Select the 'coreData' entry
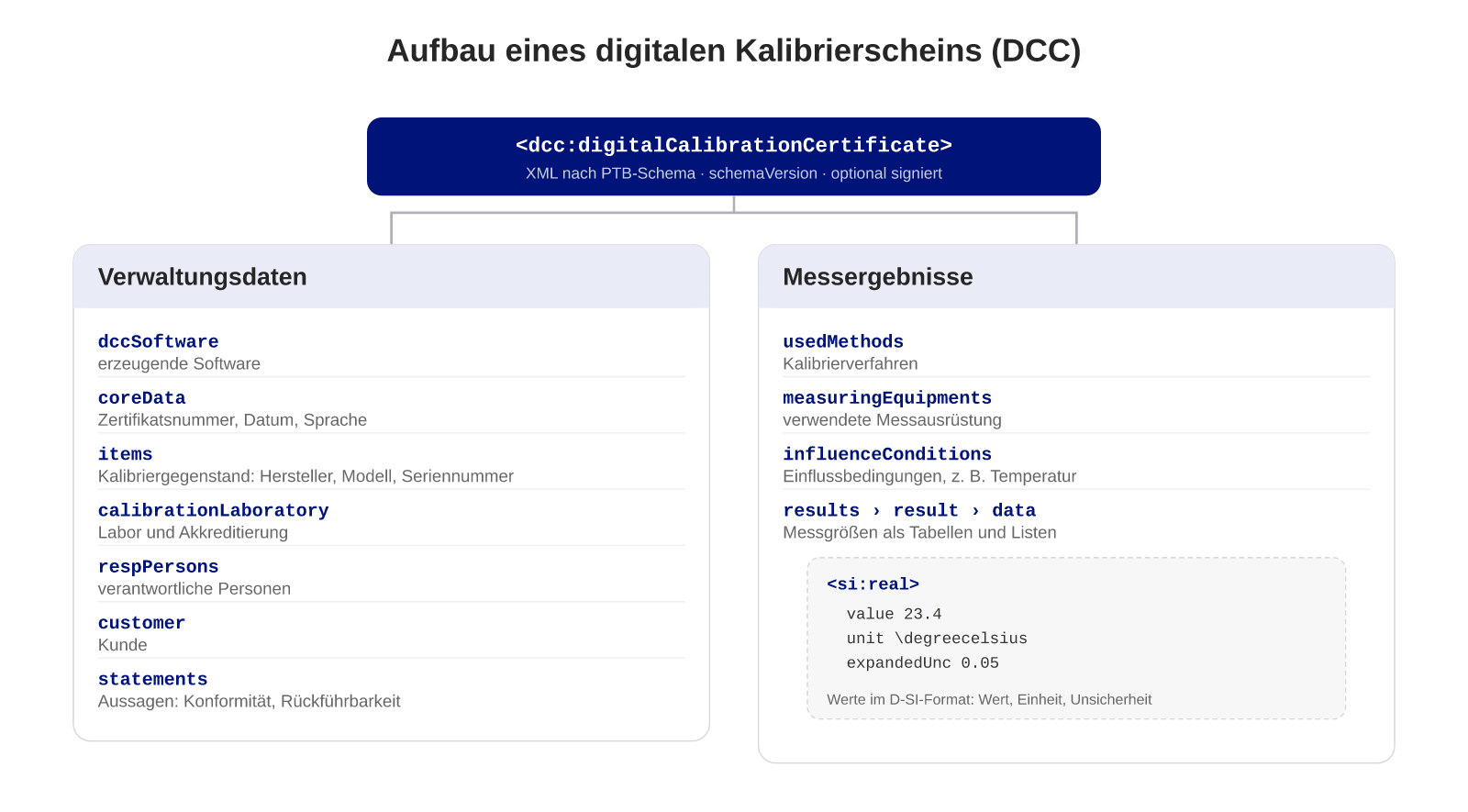Image resolution: width=1468 pixels, height=812 pixels. (x=142, y=397)
